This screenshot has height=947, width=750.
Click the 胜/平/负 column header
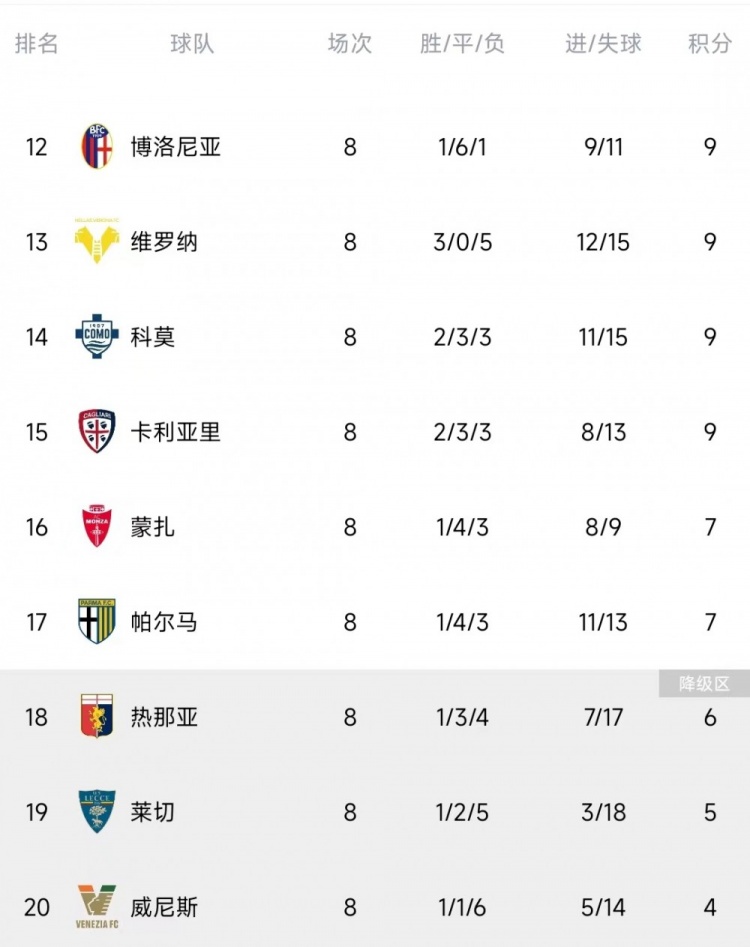(x=463, y=44)
